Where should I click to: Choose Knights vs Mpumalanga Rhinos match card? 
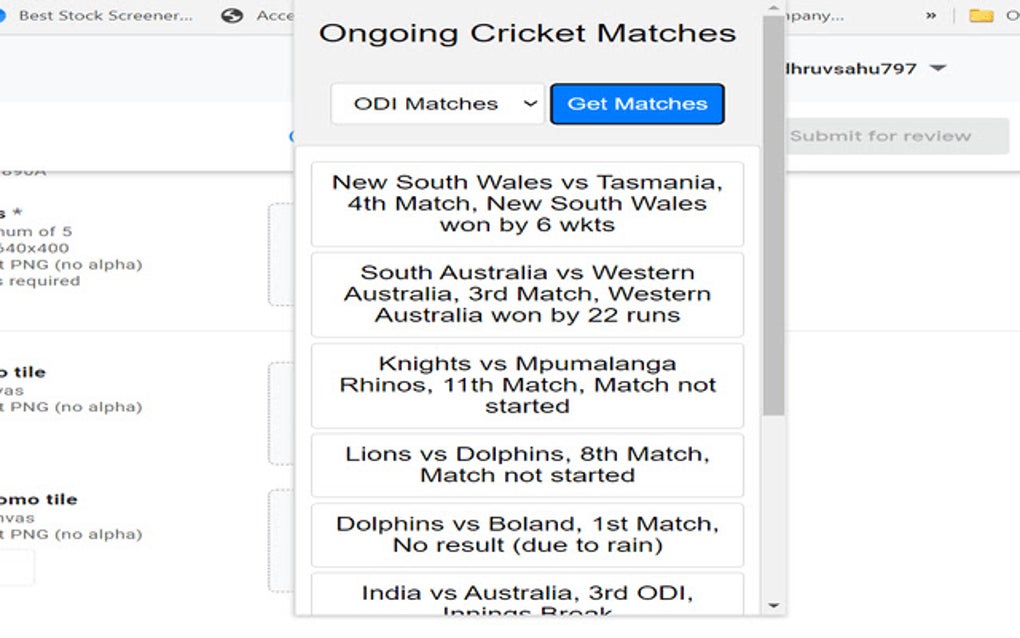(x=527, y=385)
